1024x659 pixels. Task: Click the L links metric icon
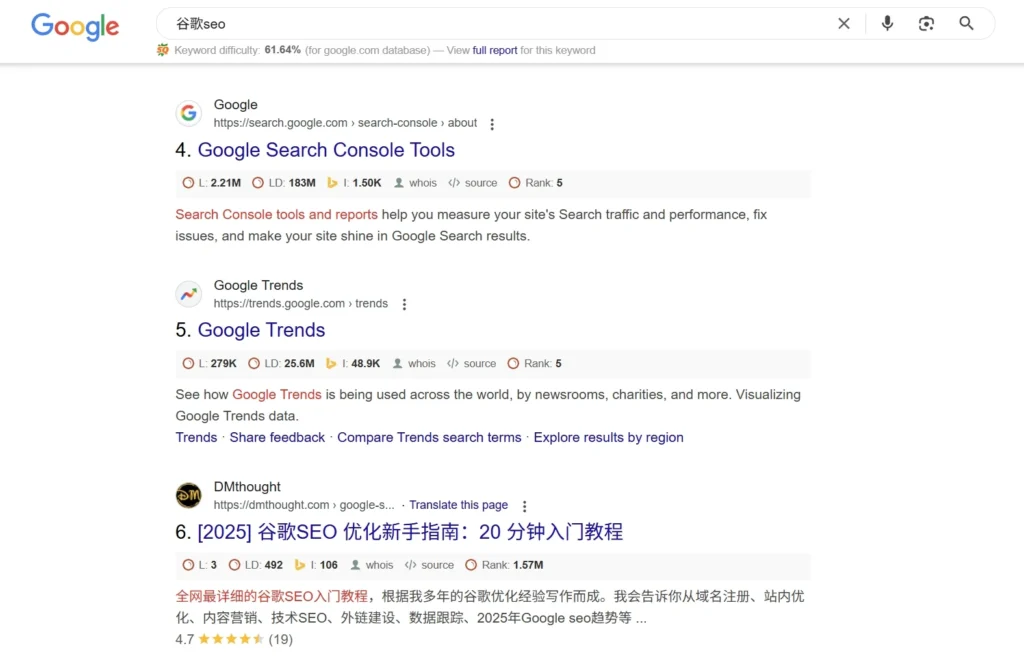coord(188,182)
